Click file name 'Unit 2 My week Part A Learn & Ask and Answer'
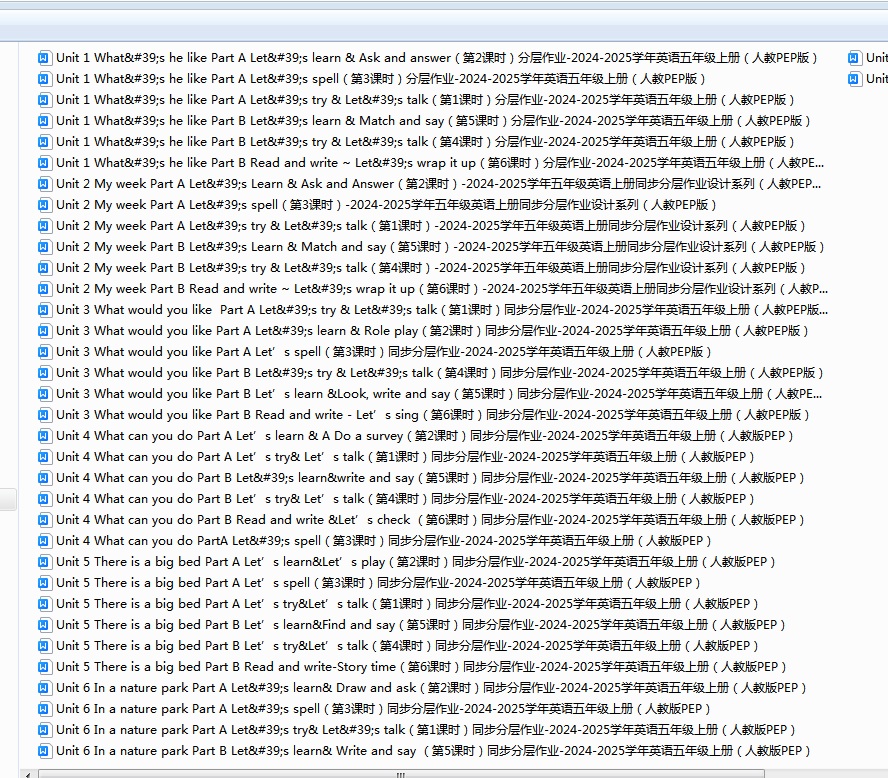Viewport: 888px width, 778px height. [x=438, y=184]
